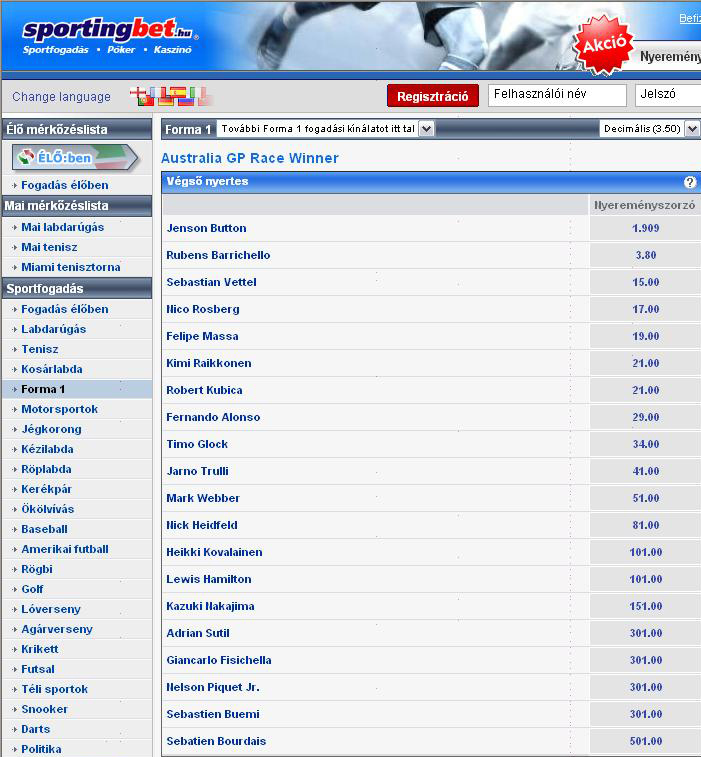The height and width of the screenshot is (757, 701).
Task: Open the További Forma 1 fogadási dropdown
Action: (x=325, y=129)
